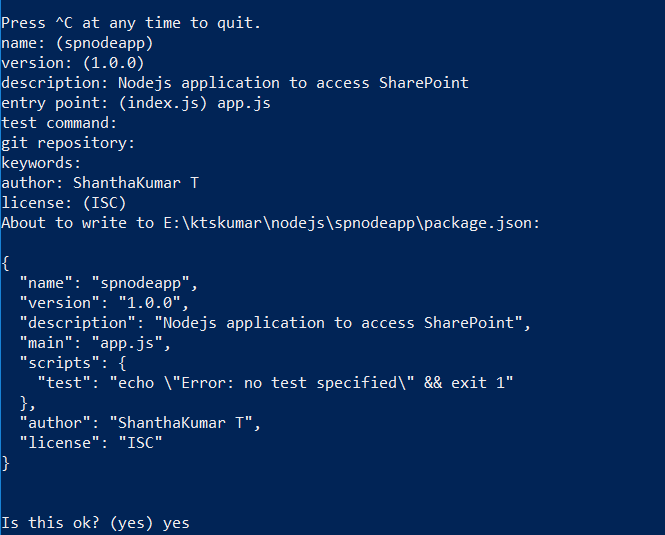Click the description prompt text line

tap(235, 83)
